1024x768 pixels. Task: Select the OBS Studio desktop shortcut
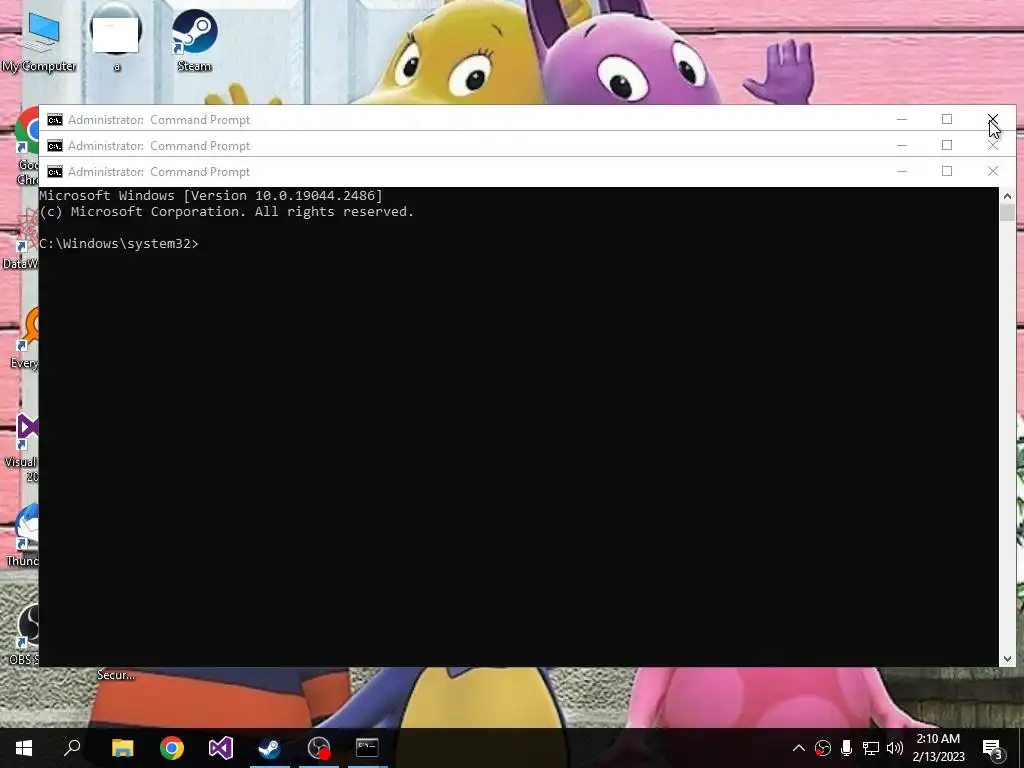click(x=25, y=633)
